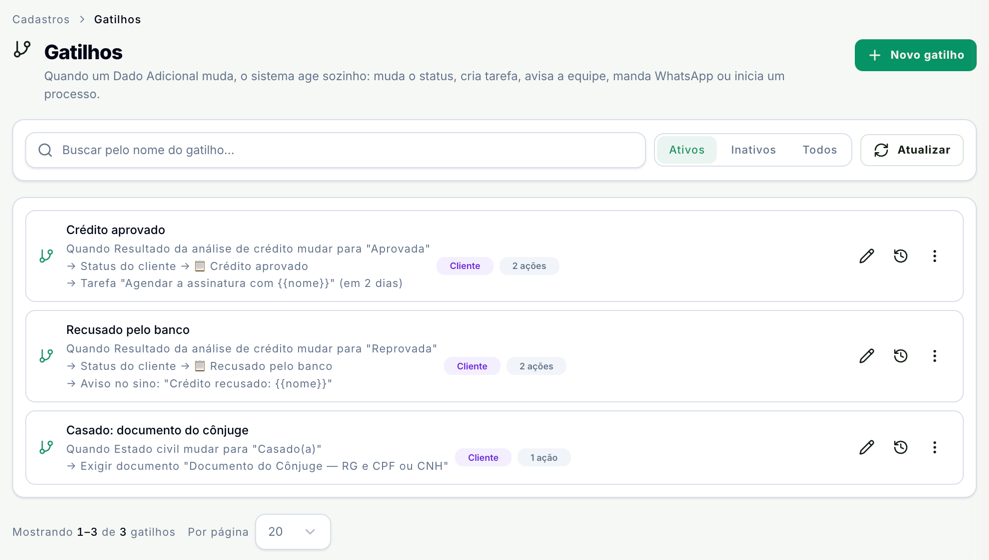Click branch icon of Recusado pelo banco row
Image resolution: width=989 pixels, height=560 pixels.
tap(46, 356)
